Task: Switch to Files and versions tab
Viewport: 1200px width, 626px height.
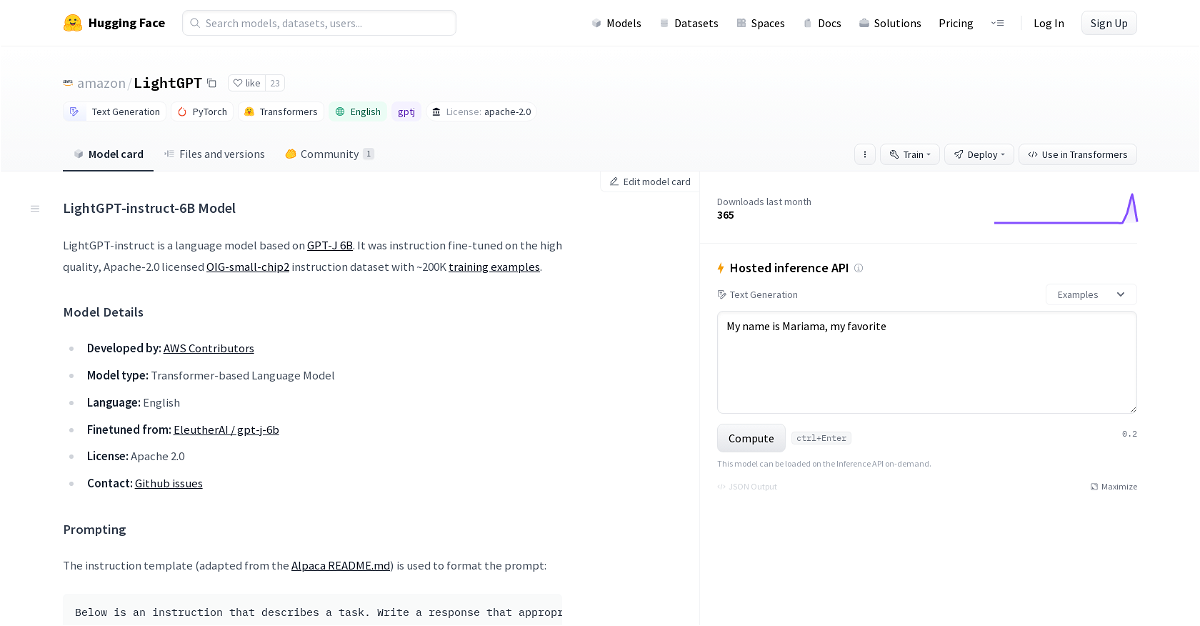Action: pos(214,154)
